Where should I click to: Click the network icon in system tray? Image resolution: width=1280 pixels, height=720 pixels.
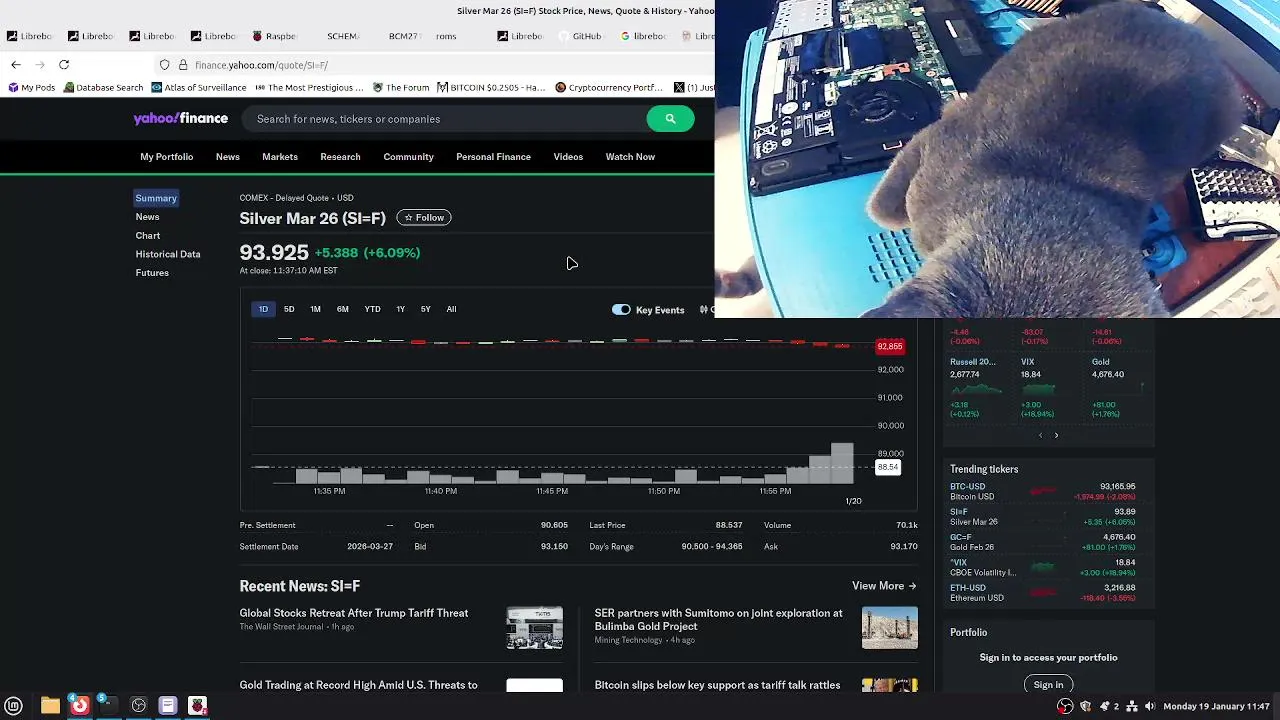(x=1132, y=706)
